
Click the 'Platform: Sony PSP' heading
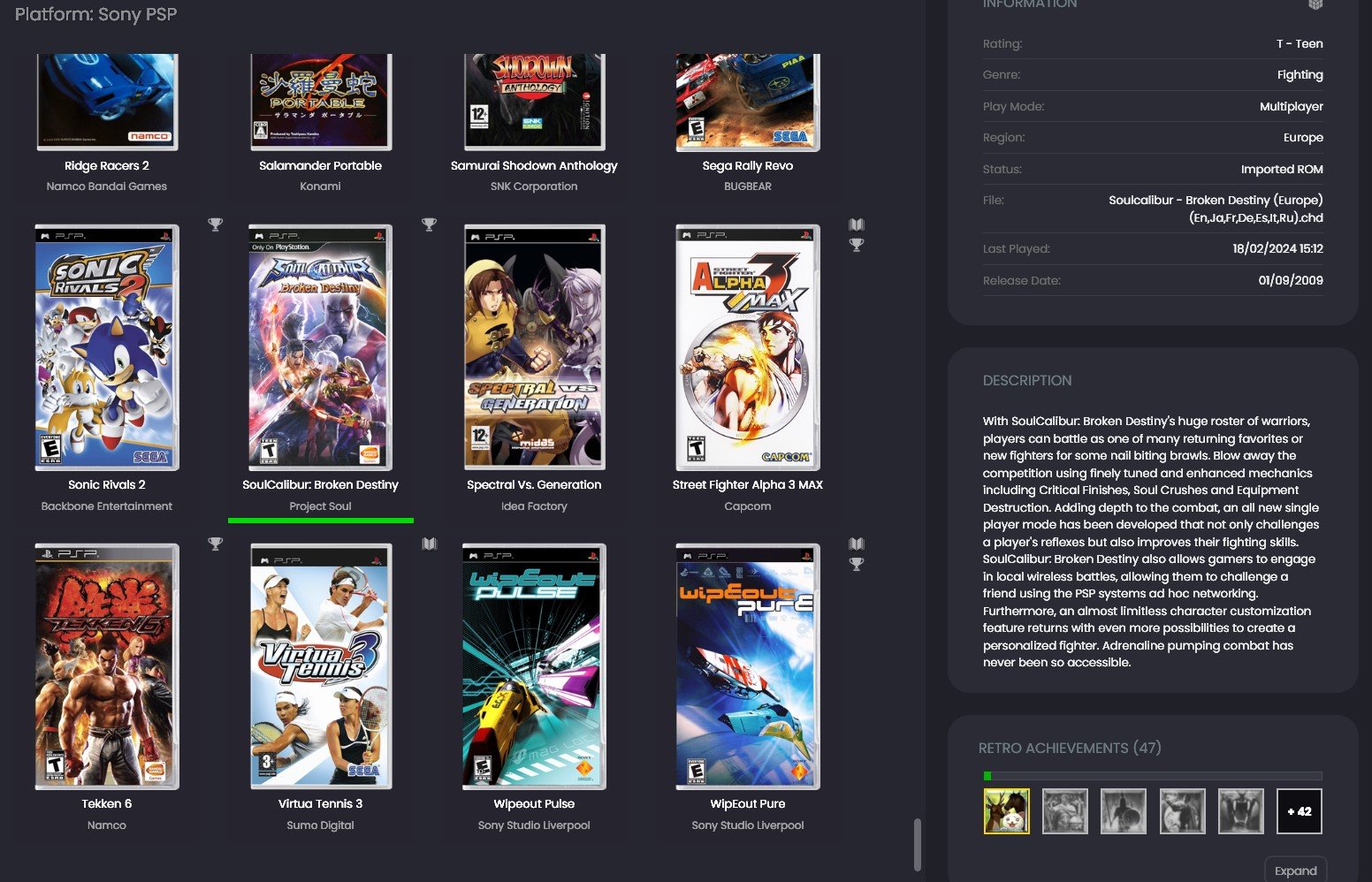96,14
